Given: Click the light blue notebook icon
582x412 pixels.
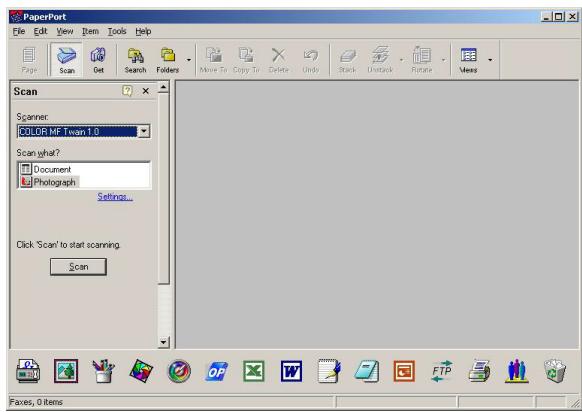Looking at the screenshot, I should [x=367, y=371].
